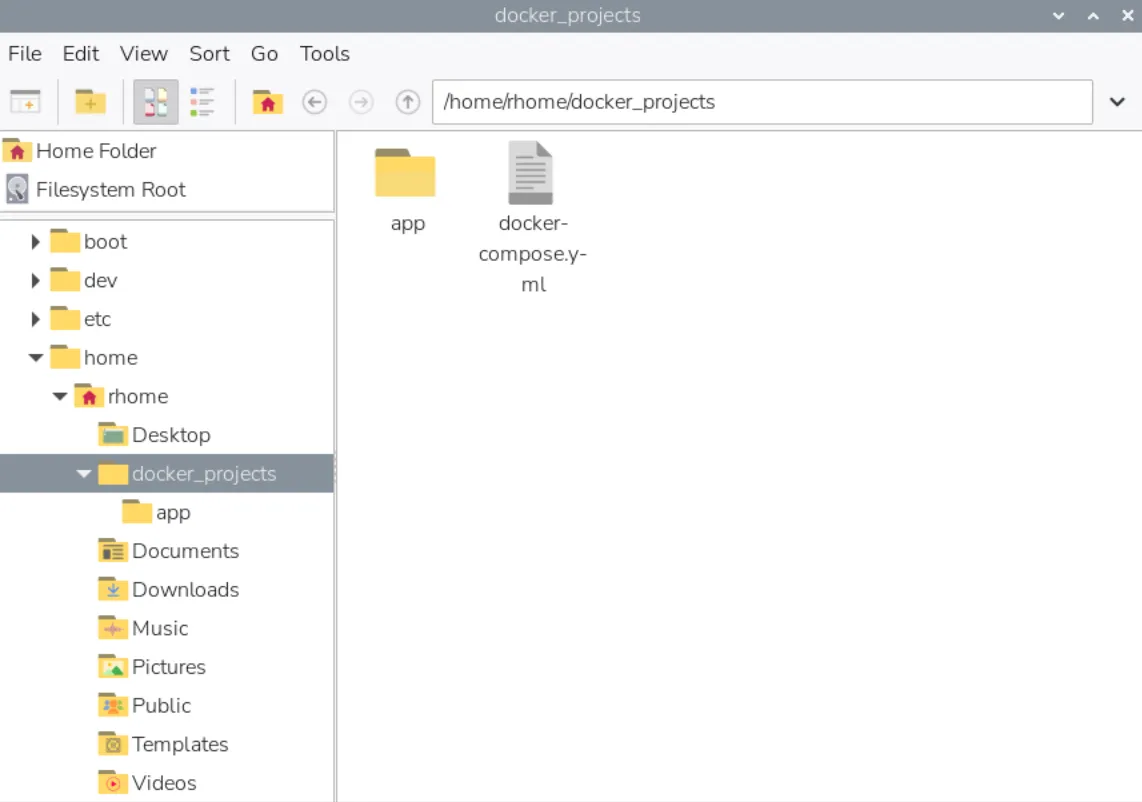Expand the etc folder tree node
Screen dimensions: 1142x802
pyautogui.click(x=35, y=319)
